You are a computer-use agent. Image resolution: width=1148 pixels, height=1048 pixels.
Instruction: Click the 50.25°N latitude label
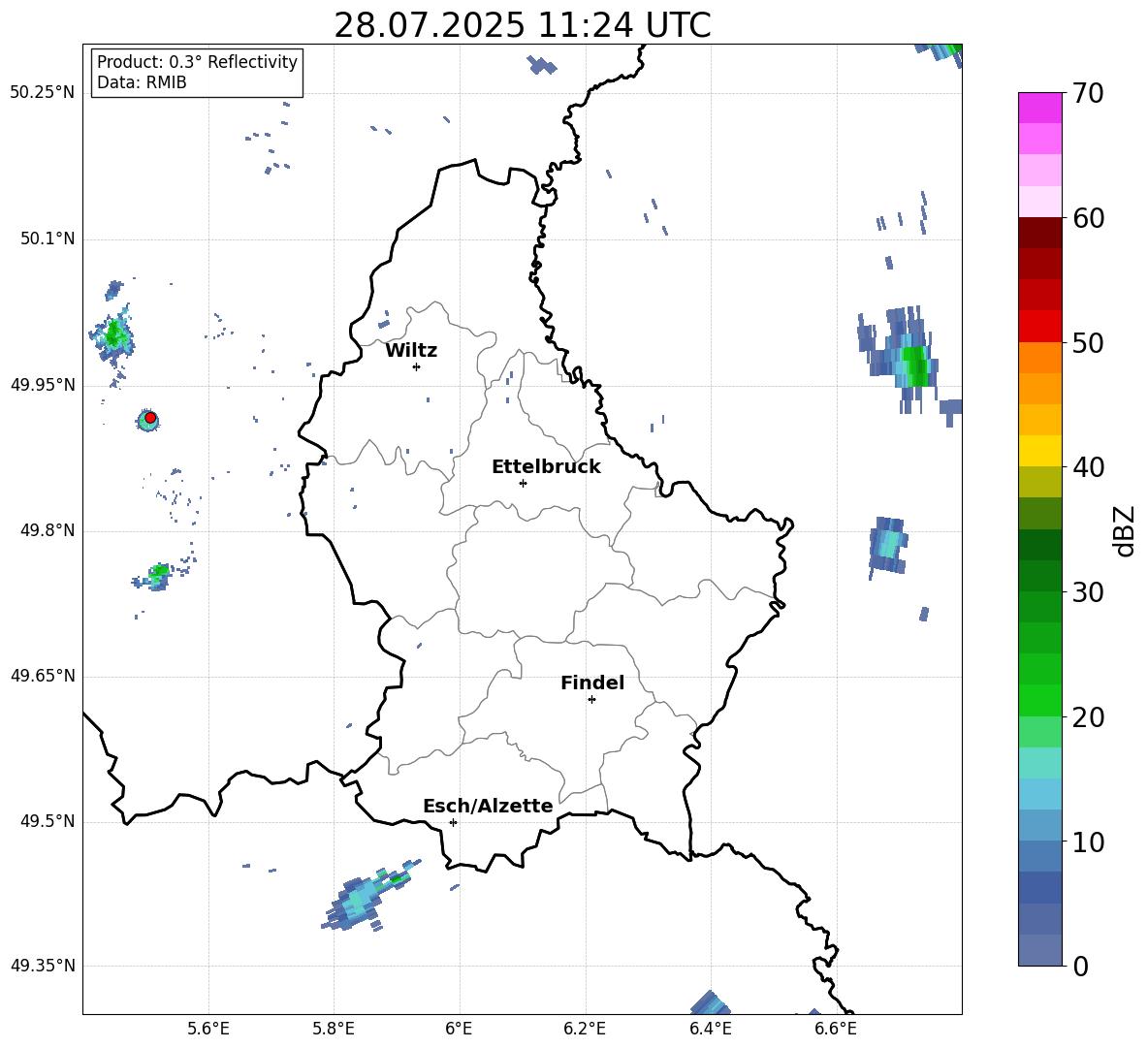pos(43,93)
